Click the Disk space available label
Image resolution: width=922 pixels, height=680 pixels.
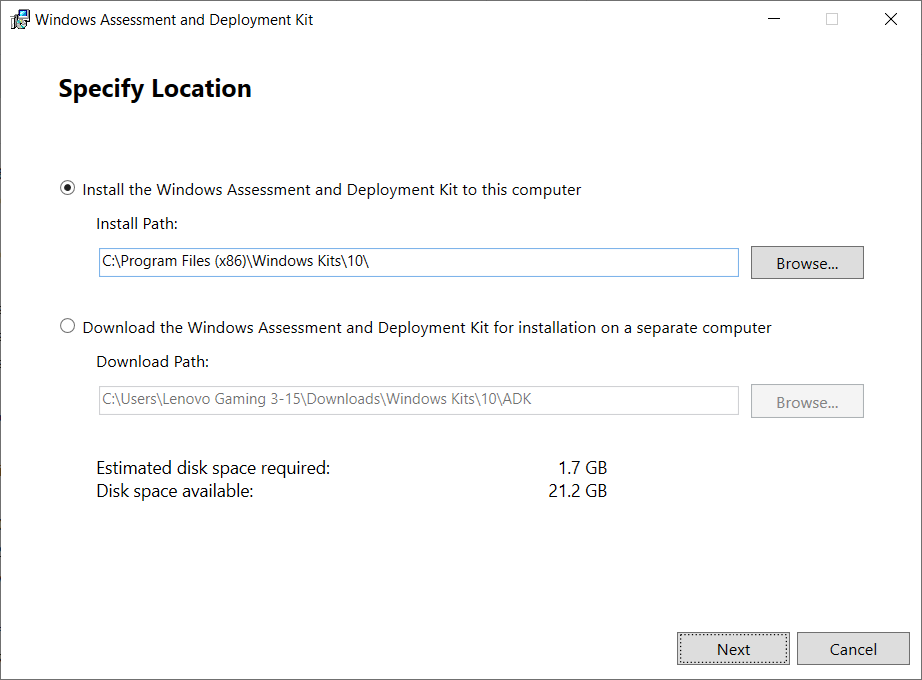pos(175,491)
